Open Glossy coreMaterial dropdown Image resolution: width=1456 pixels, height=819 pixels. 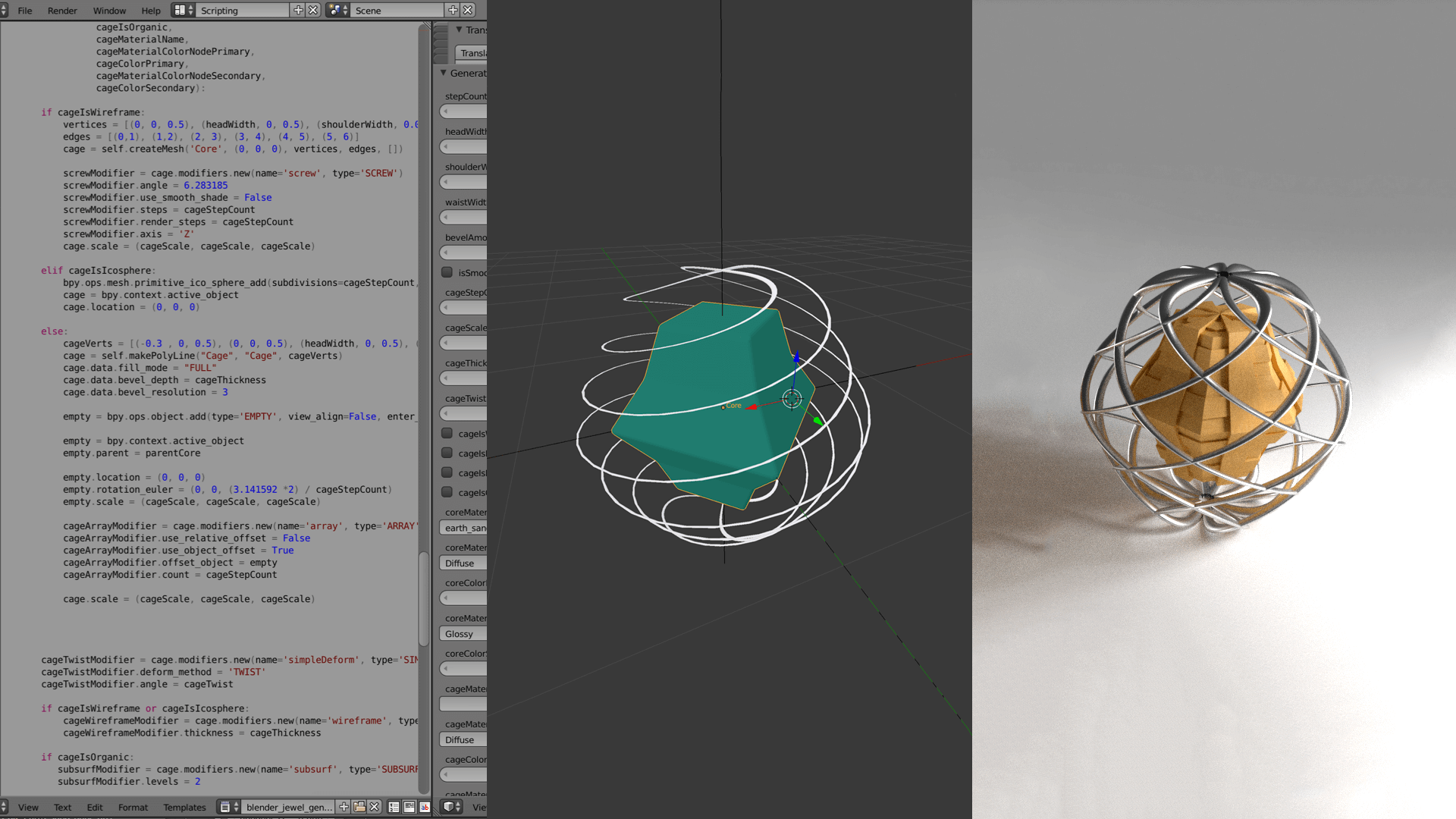coord(463,634)
